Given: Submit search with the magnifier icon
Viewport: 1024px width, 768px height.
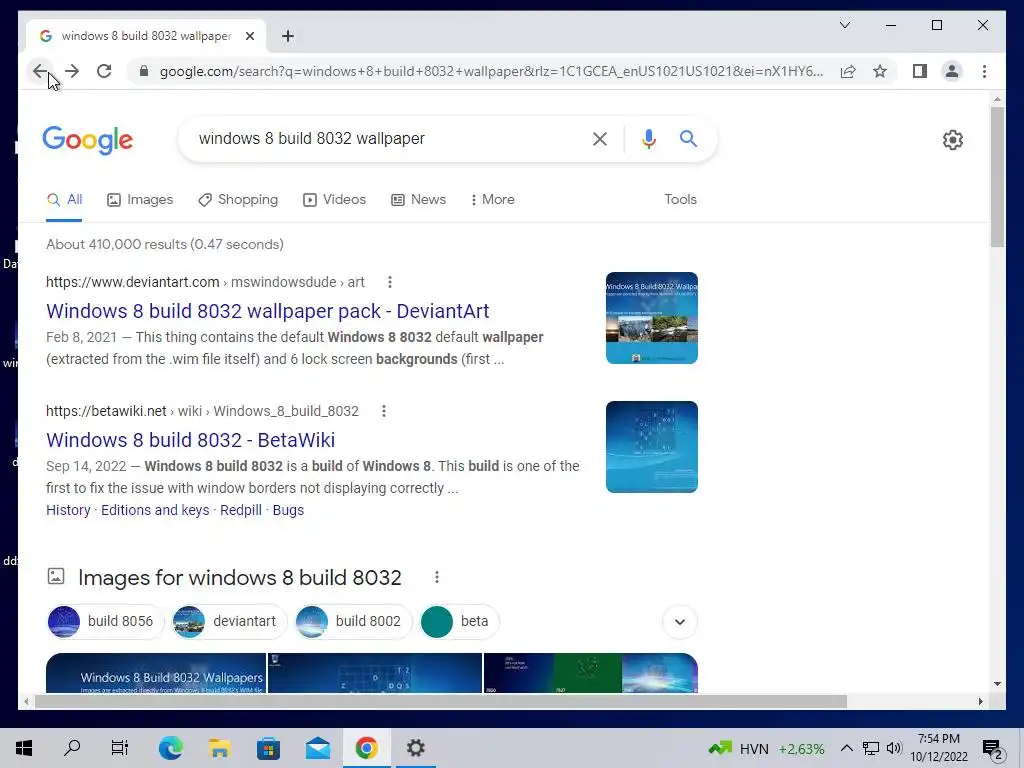Looking at the screenshot, I should click(688, 138).
